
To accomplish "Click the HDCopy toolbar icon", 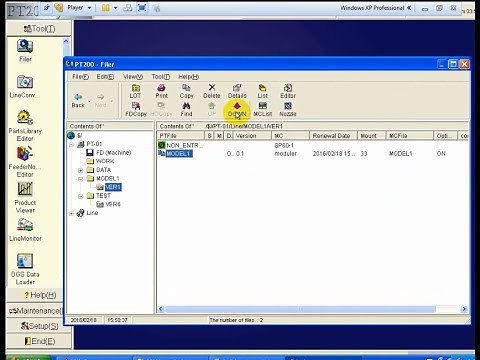I will 161,109.
